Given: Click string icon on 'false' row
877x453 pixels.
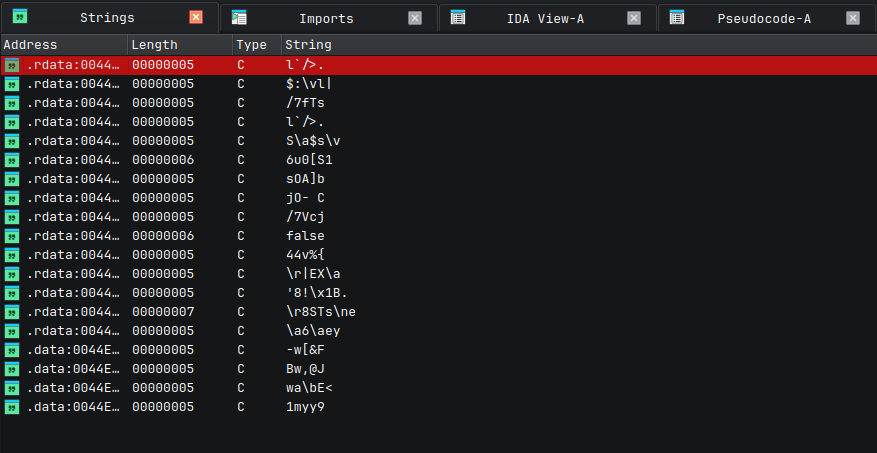Looking at the screenshot, I should pos(12,237).
